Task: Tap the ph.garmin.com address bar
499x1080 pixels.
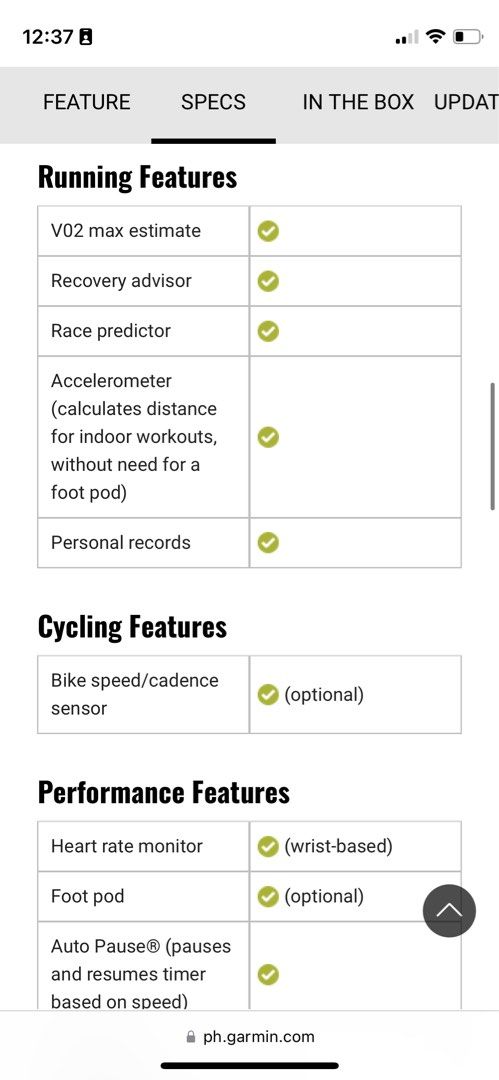Action: click(x=250, y=1037)
